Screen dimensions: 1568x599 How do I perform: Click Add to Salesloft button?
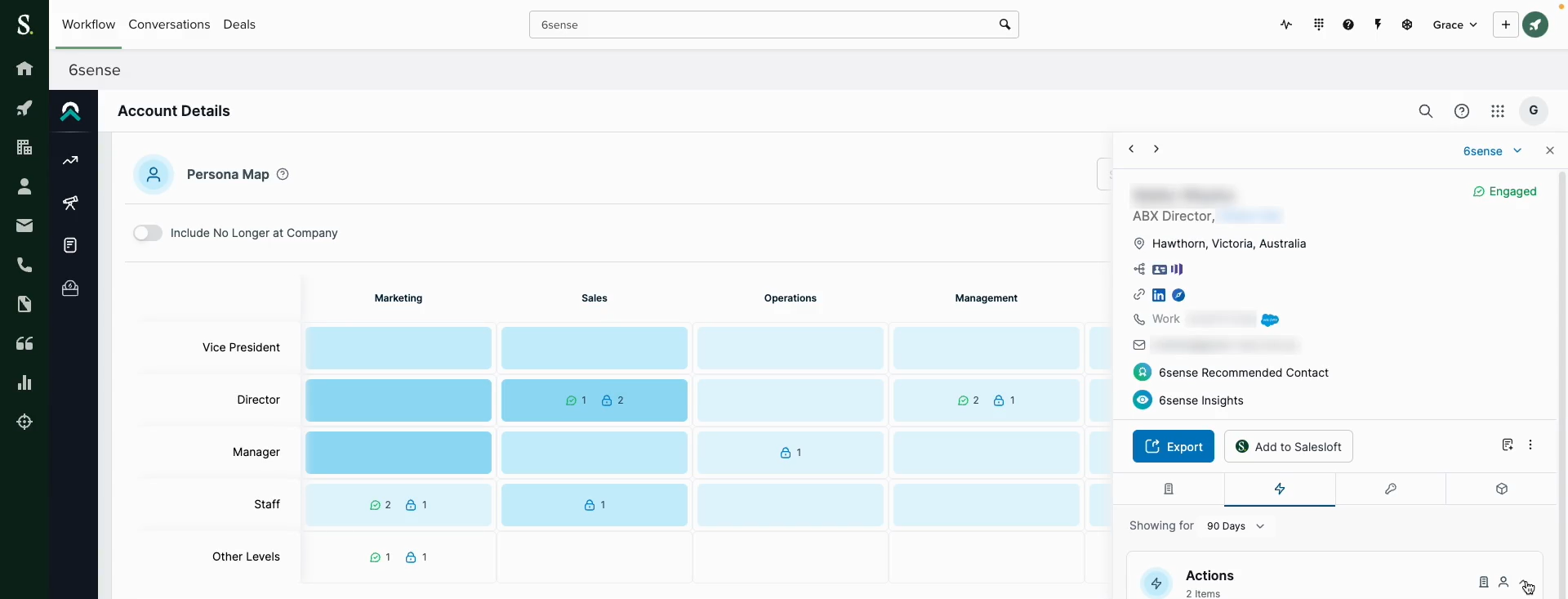pyautogui.click(x=1289, y=446)
